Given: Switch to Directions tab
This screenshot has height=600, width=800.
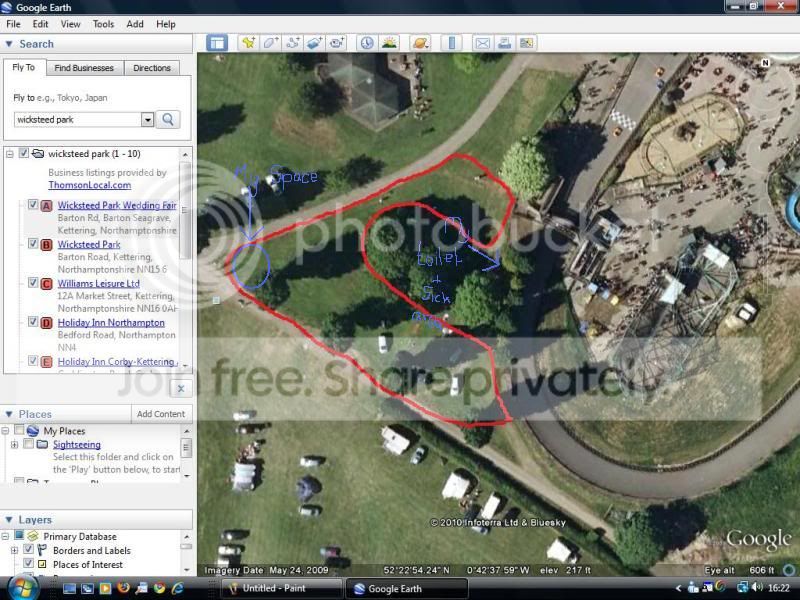Looking at the screenshot, I should tap(152, 68).
